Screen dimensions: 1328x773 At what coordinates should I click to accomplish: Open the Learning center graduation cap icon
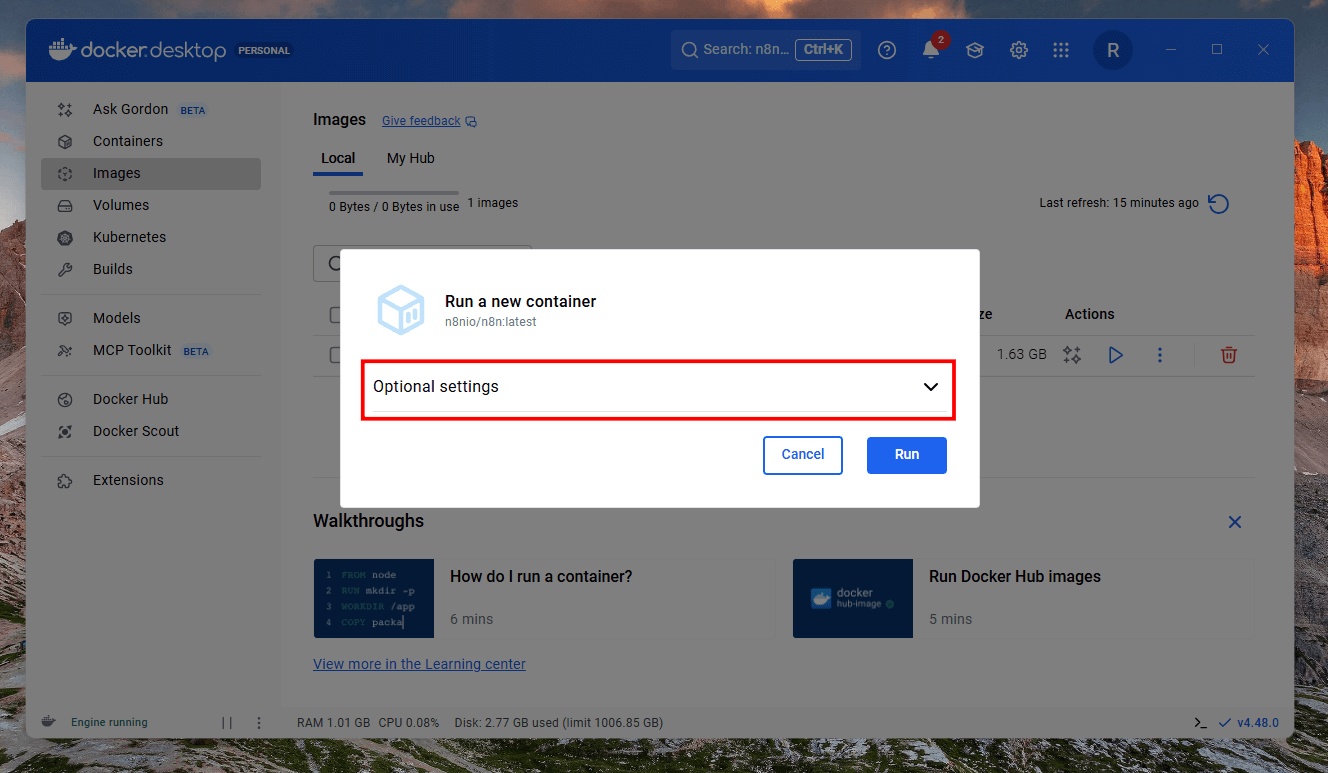975,50
